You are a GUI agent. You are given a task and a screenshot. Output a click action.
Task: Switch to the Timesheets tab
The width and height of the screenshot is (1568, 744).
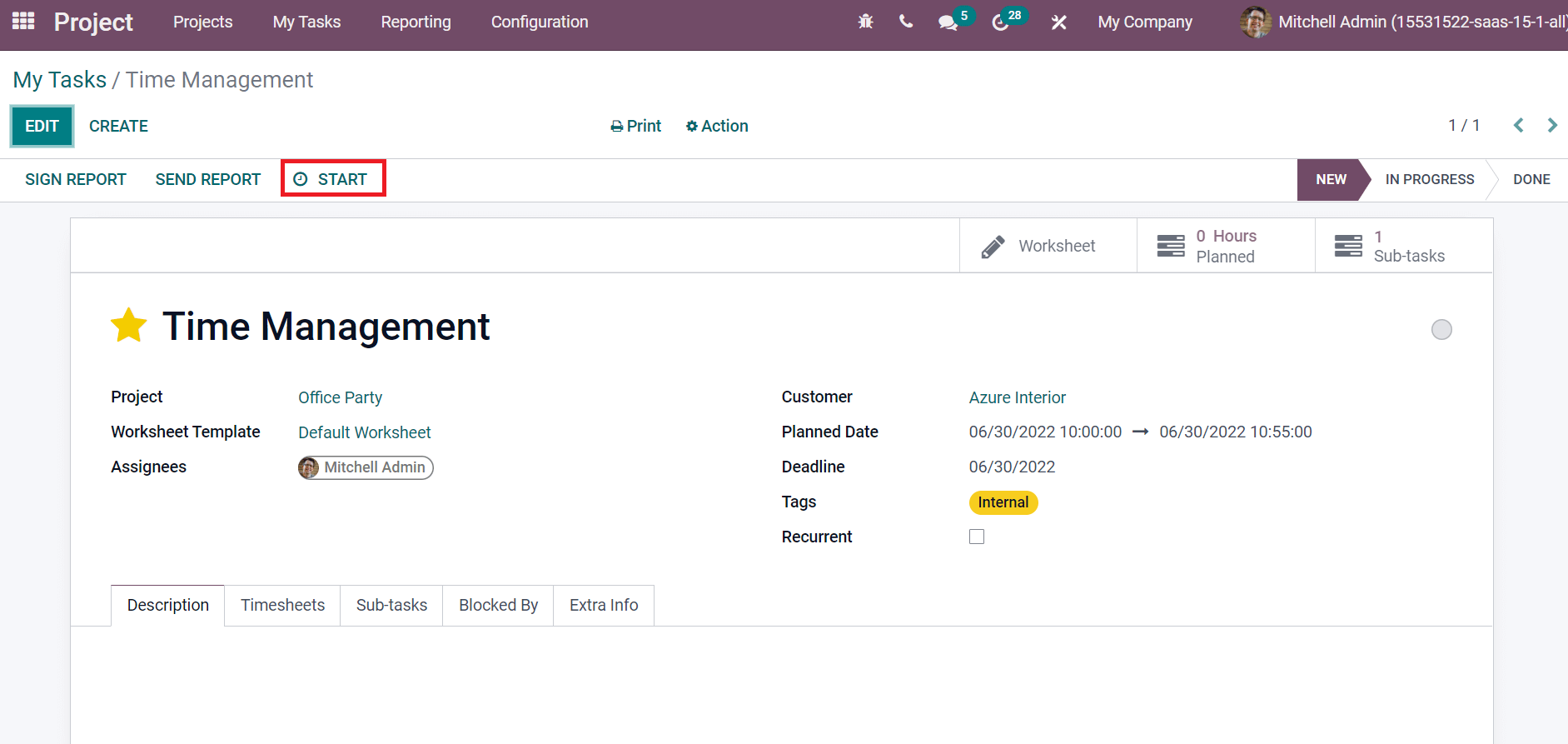click(x=282, y=605)
